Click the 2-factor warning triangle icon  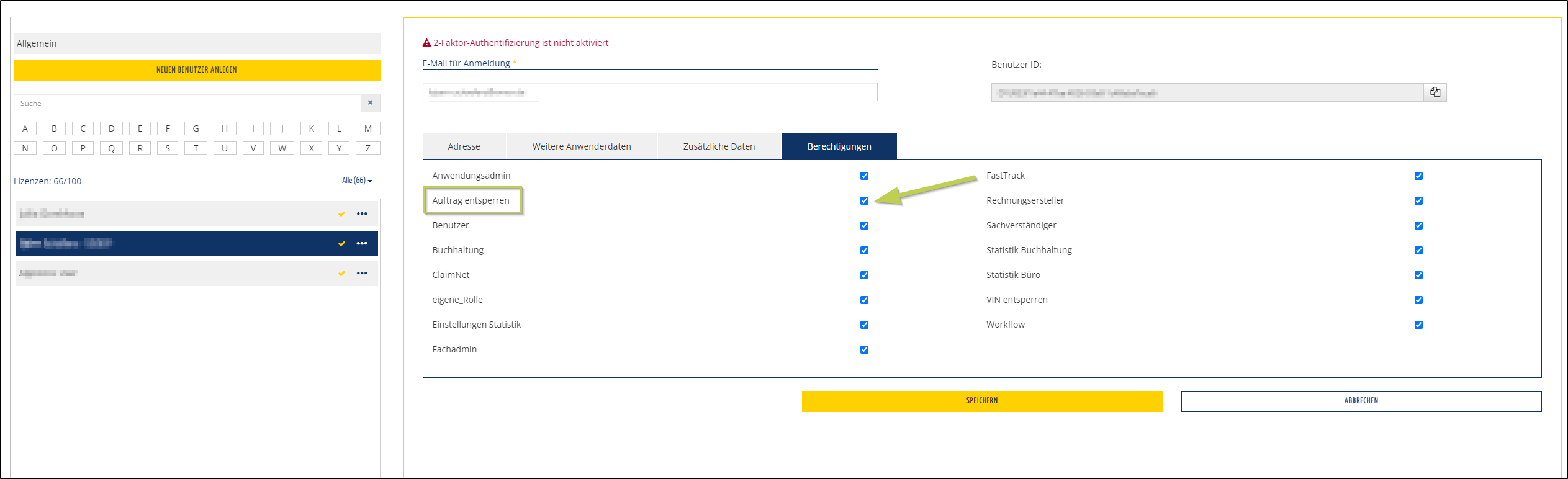click(426, 43)
